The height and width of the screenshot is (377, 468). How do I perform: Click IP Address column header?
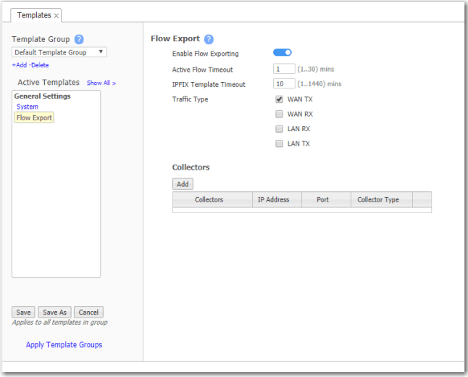pyautogui.click(x=277, y=200)
